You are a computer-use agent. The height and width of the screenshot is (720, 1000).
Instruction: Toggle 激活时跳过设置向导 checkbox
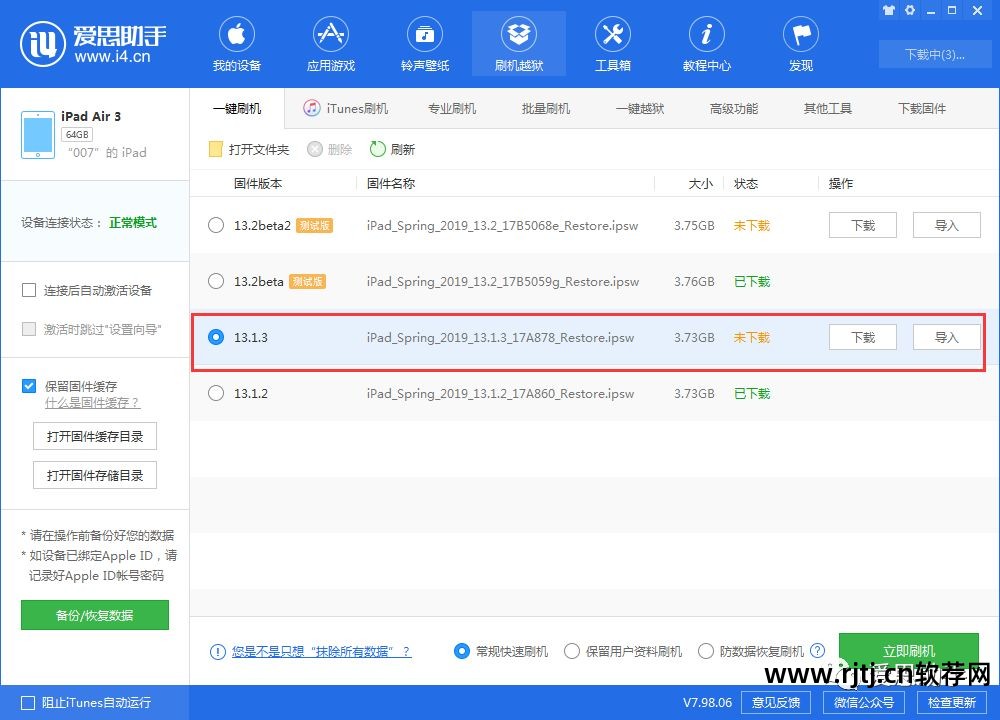(x=29, y=329)
